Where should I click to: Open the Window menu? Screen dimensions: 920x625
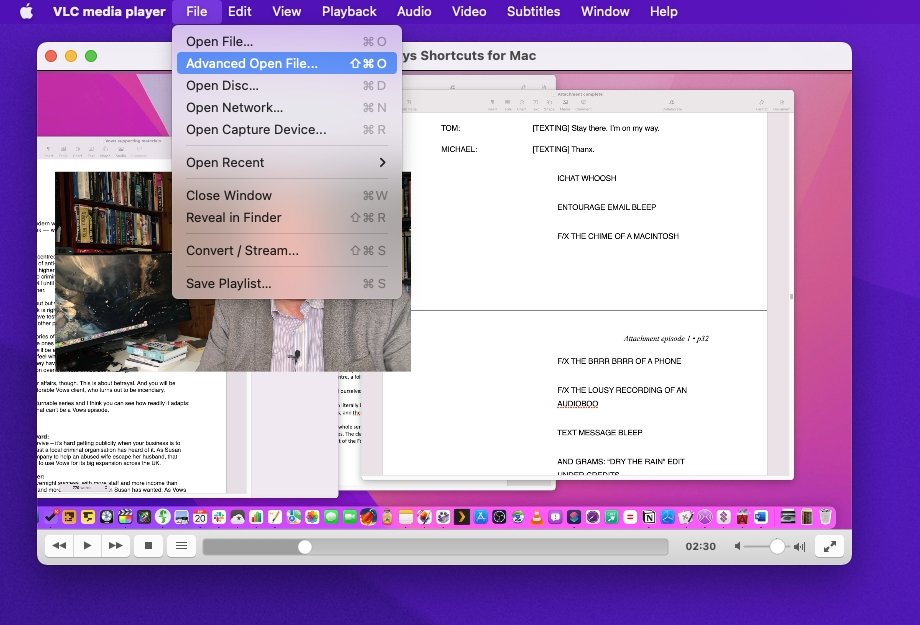point(605,11)
